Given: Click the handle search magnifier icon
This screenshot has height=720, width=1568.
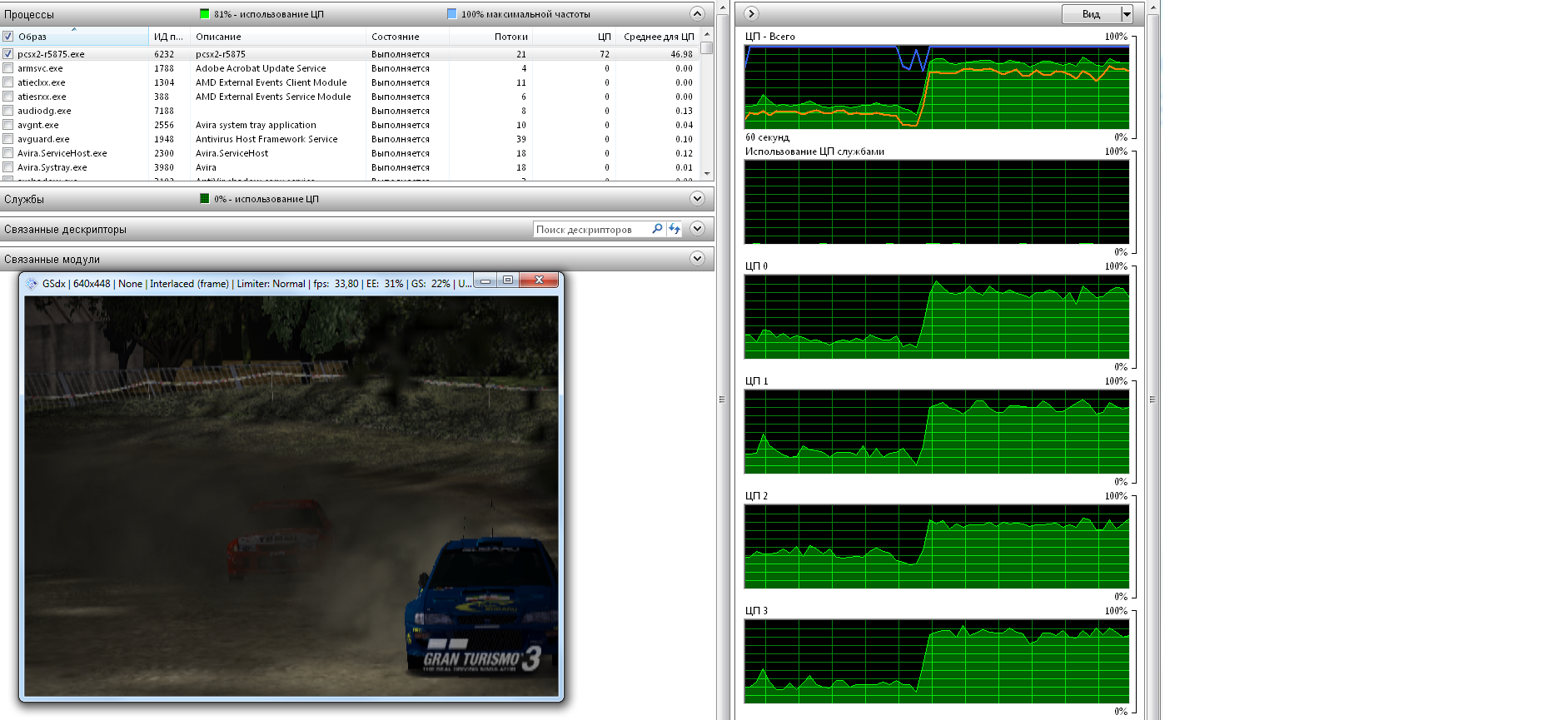Looking at the screenshot, I should coord(657,229).
